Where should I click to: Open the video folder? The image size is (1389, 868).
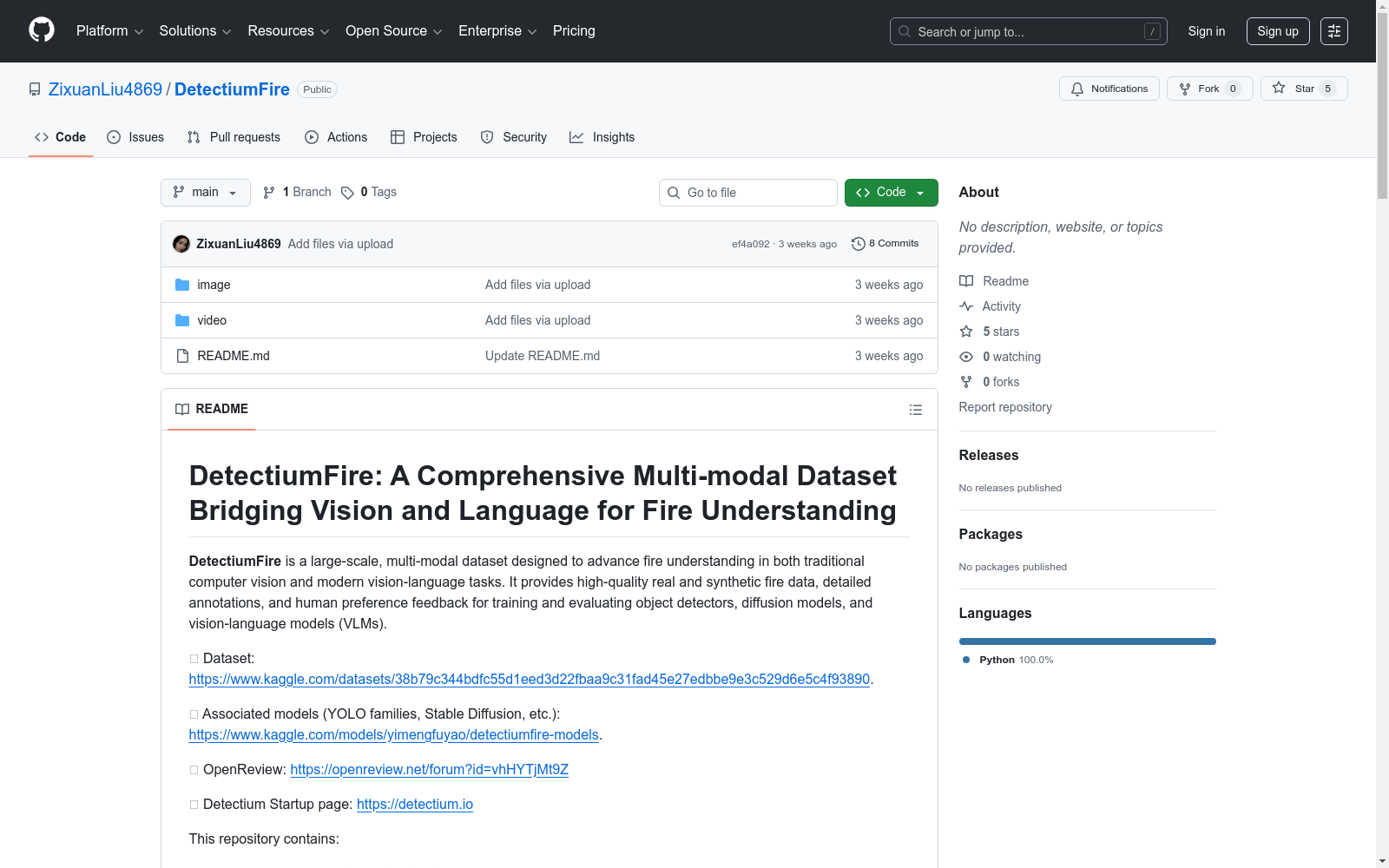pos(212,320)
